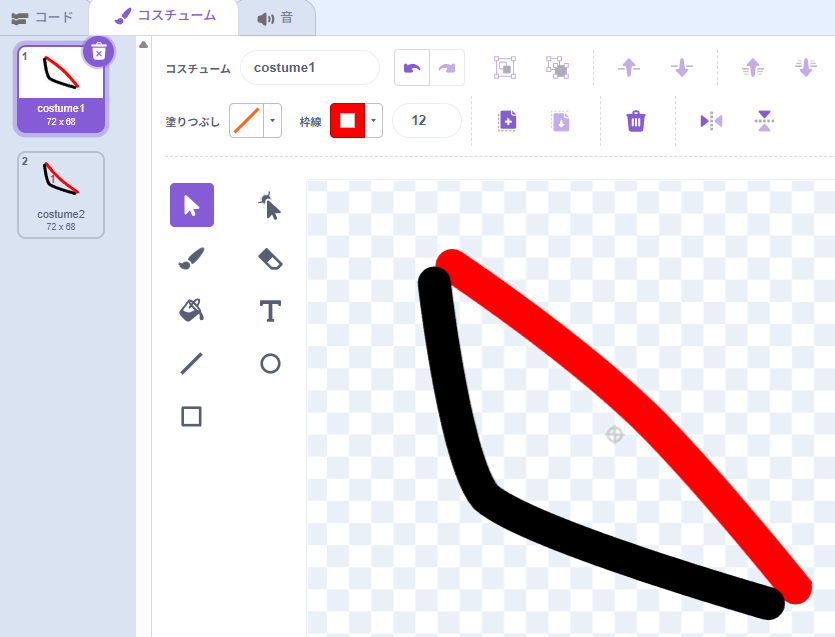Flip the selection horizontally
Screen dimensions: 835x637
click(x=711, y=121)
